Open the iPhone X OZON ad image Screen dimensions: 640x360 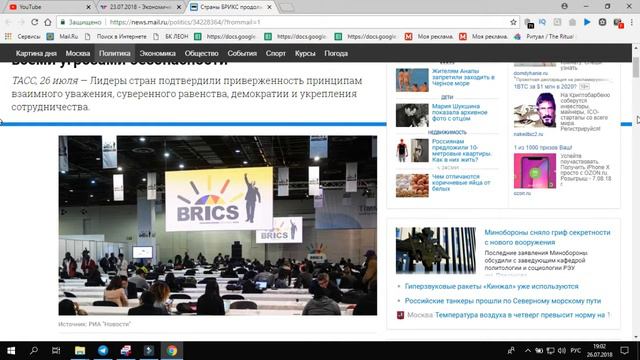point(535,171)
